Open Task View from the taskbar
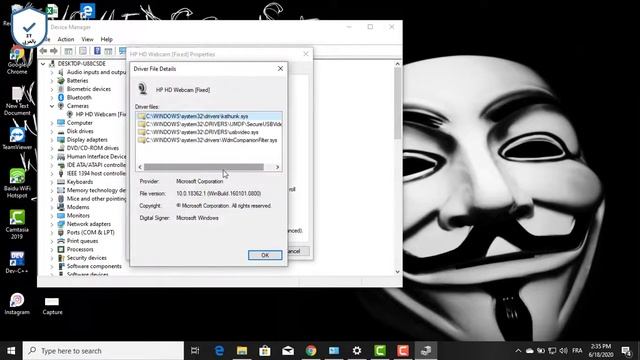This screenshot has height=360, width=640. [195, 351]
